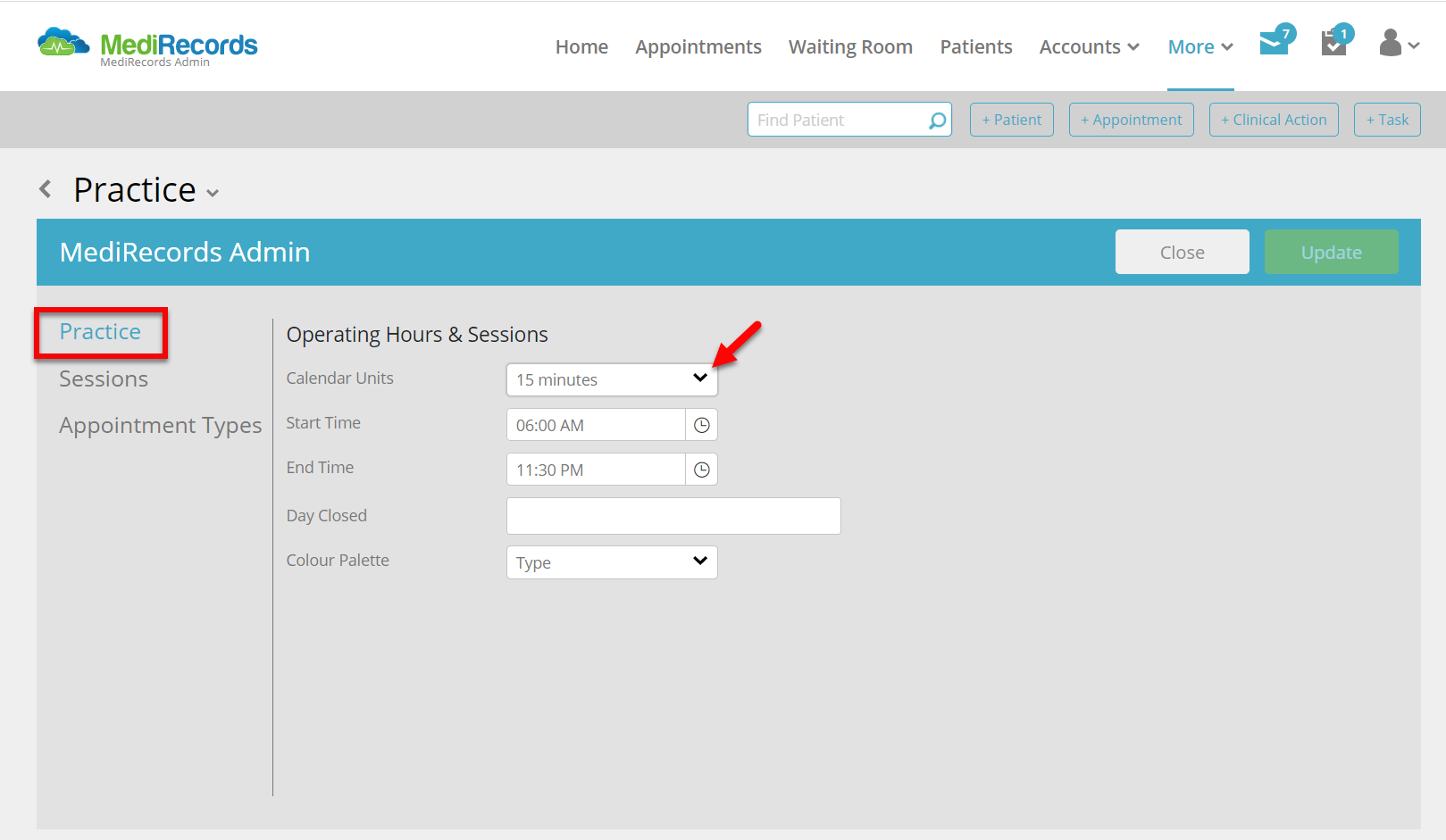Image resolution: width=1446 pixels, height=840 pixels.
Task: Click the Start Time field 06:00 AM
Action: click(596, 425)
